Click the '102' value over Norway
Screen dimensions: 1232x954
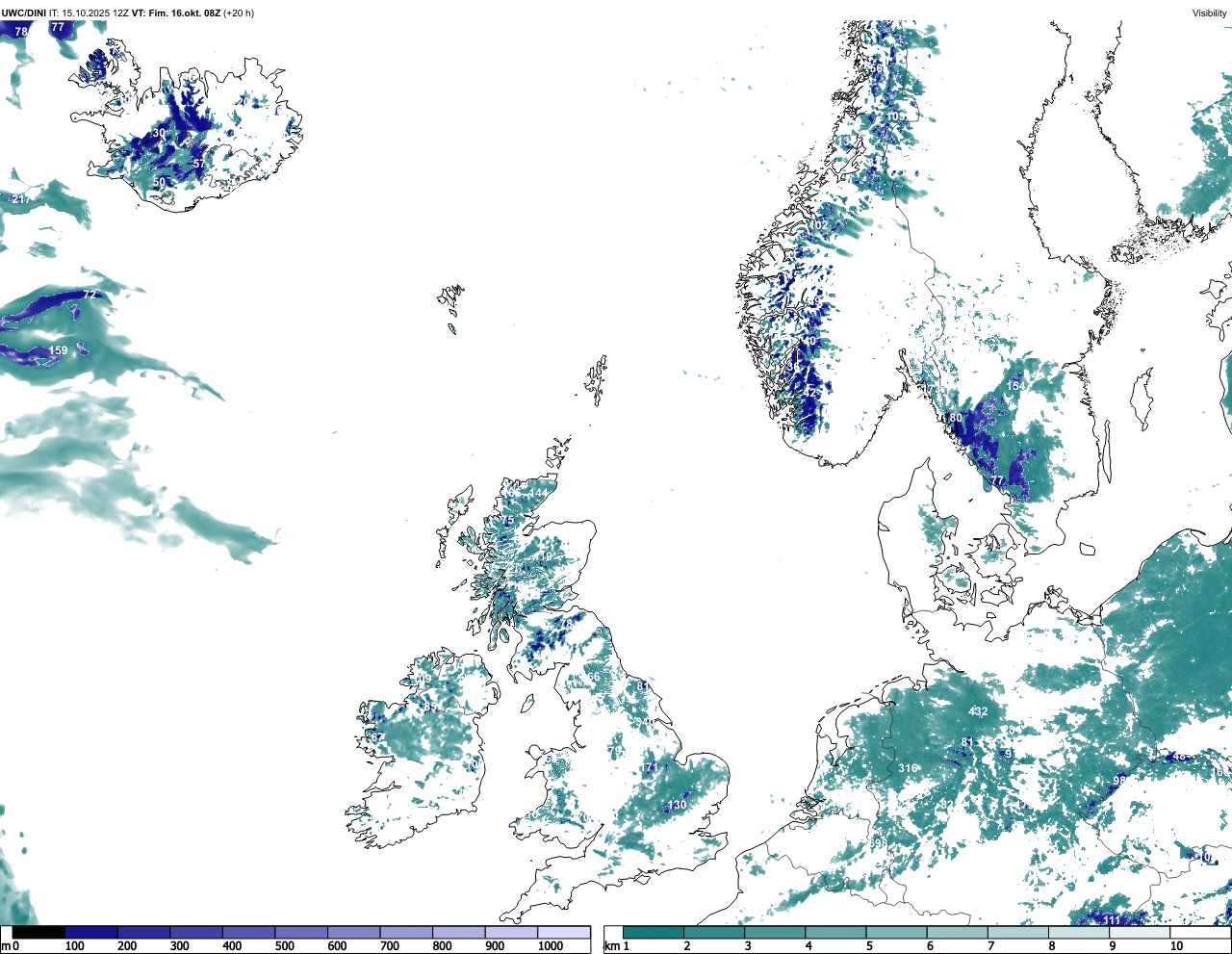[819, 226]
